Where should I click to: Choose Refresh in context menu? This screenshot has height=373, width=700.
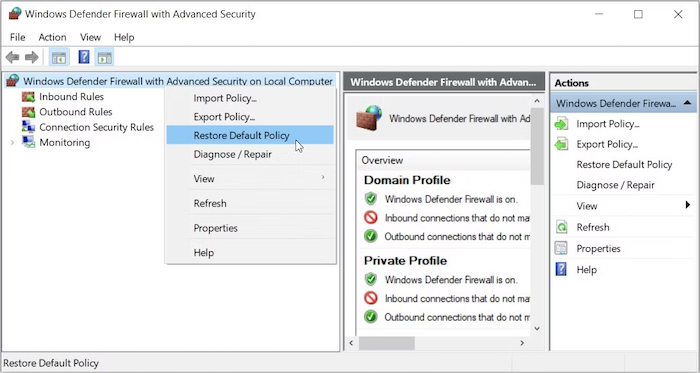coord(250,203)
